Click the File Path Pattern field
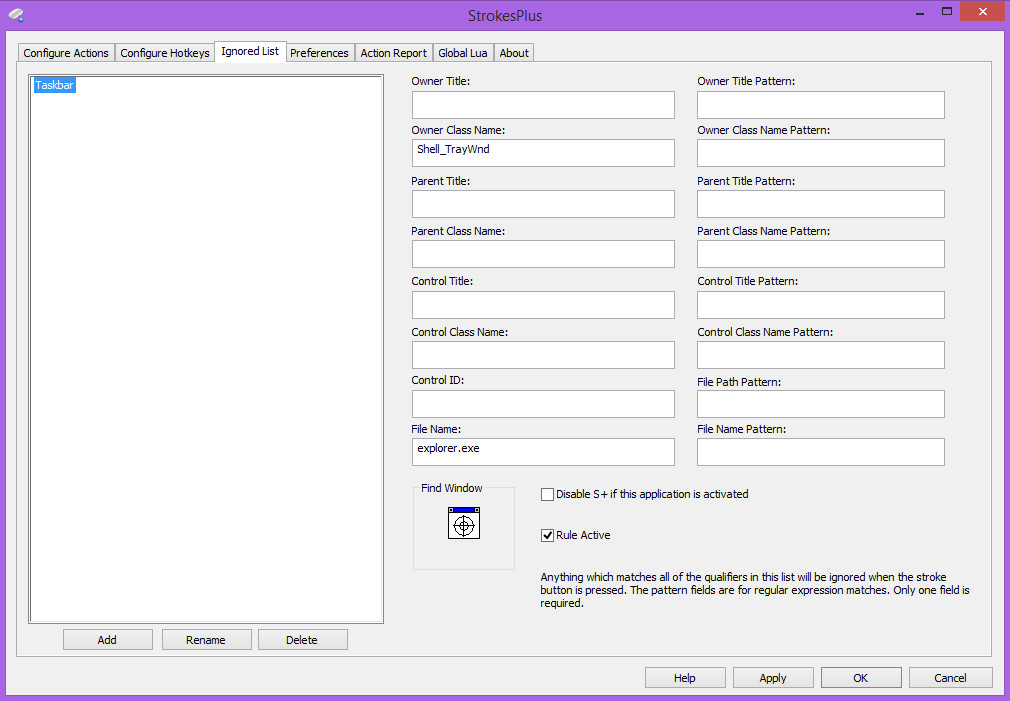 pyautogui.click(x=821, y=404)
